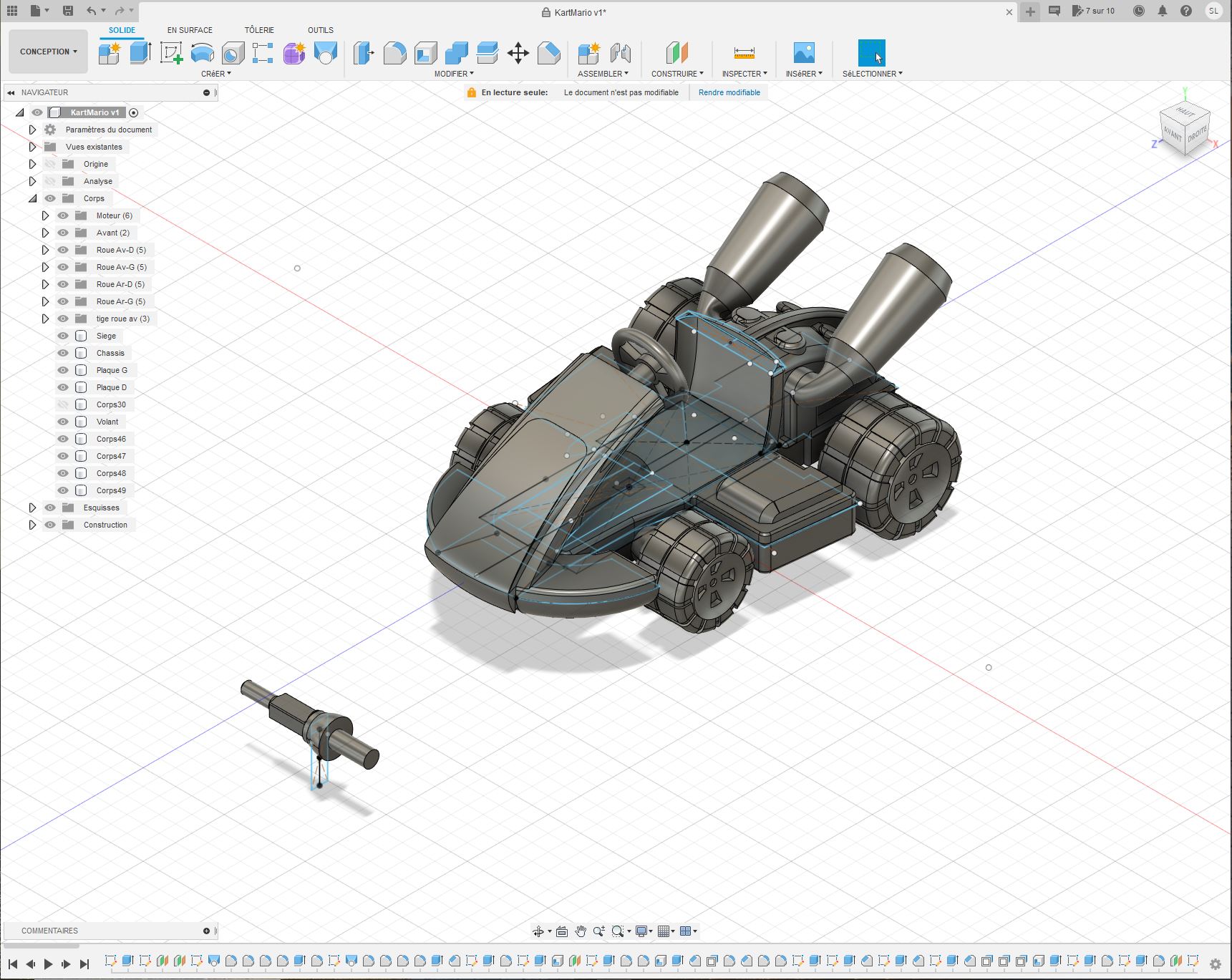Save the document with the floppy icon
Viewport: 1232px width, 980px height.
click(x=67, y=11)
